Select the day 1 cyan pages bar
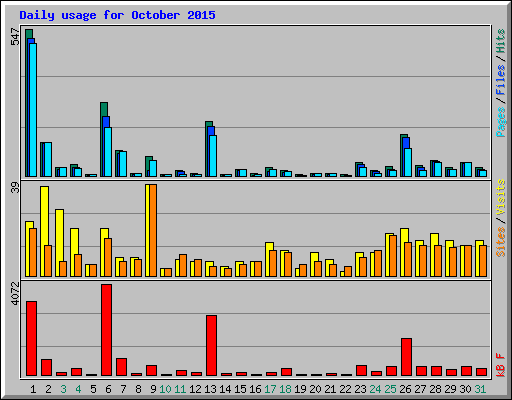The height and width of the screenshot is (400, 512). coord(33,110)
